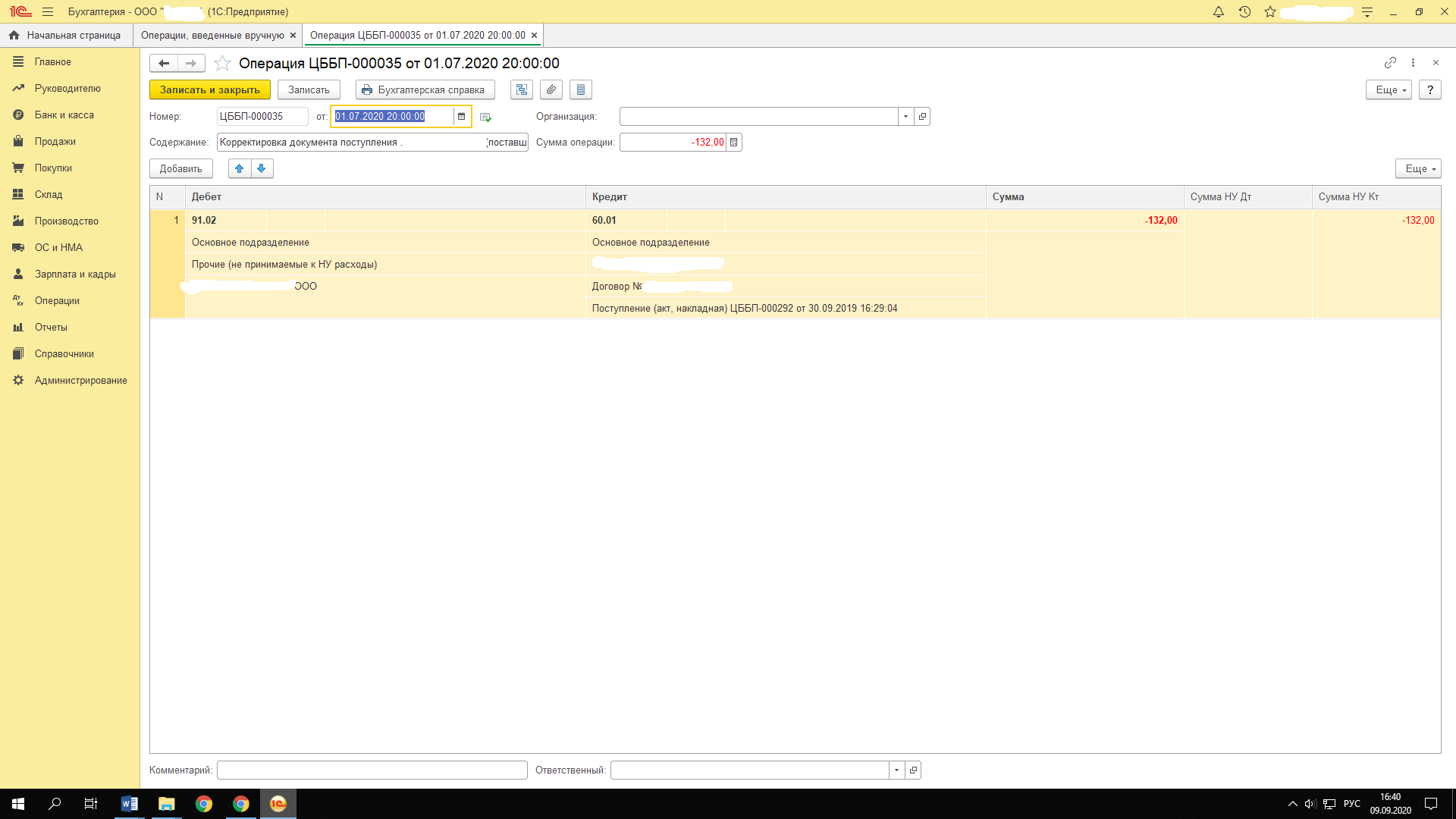Open the top-right Еще menu
This screenshot has height=819, width=1456.
pos(1389,89)
